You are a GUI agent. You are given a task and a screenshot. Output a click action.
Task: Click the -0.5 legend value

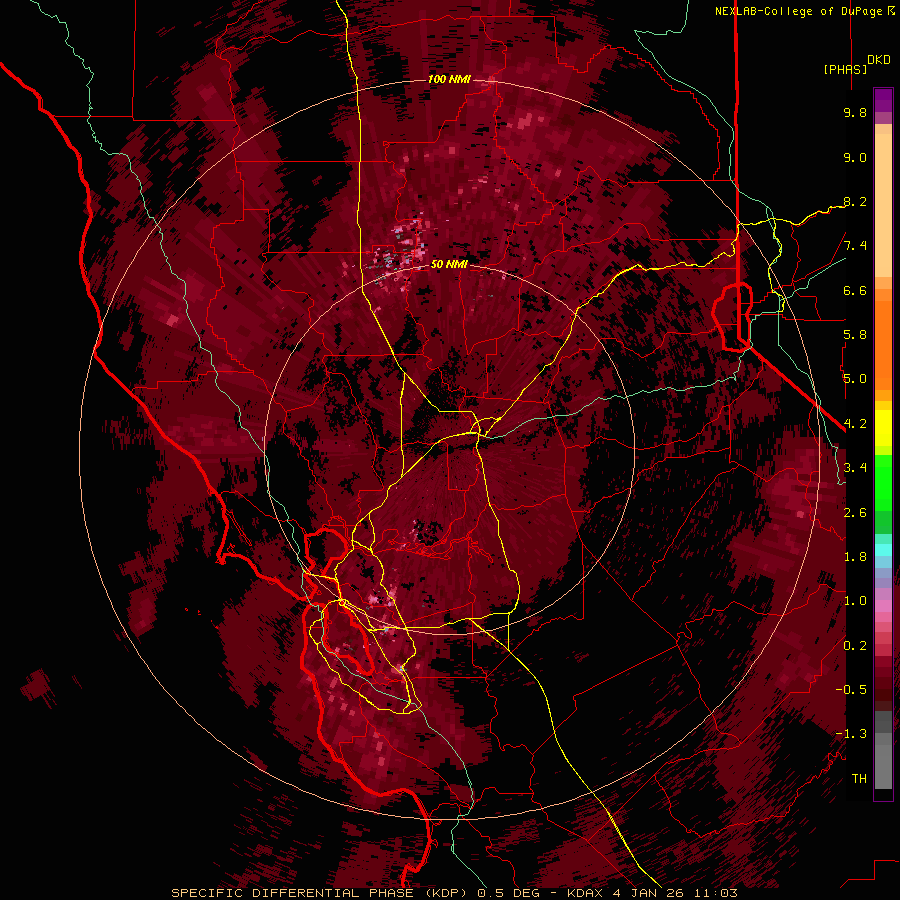[x=851, y=690]
